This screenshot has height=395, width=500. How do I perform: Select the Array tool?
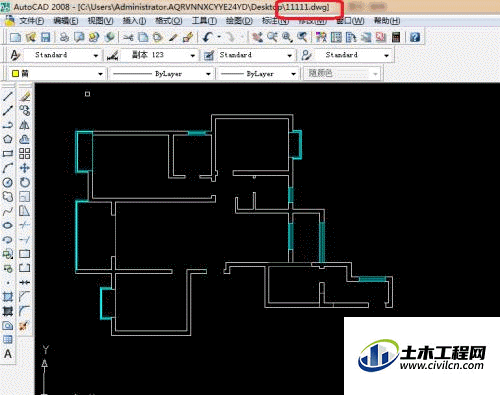tap(24, 154)
